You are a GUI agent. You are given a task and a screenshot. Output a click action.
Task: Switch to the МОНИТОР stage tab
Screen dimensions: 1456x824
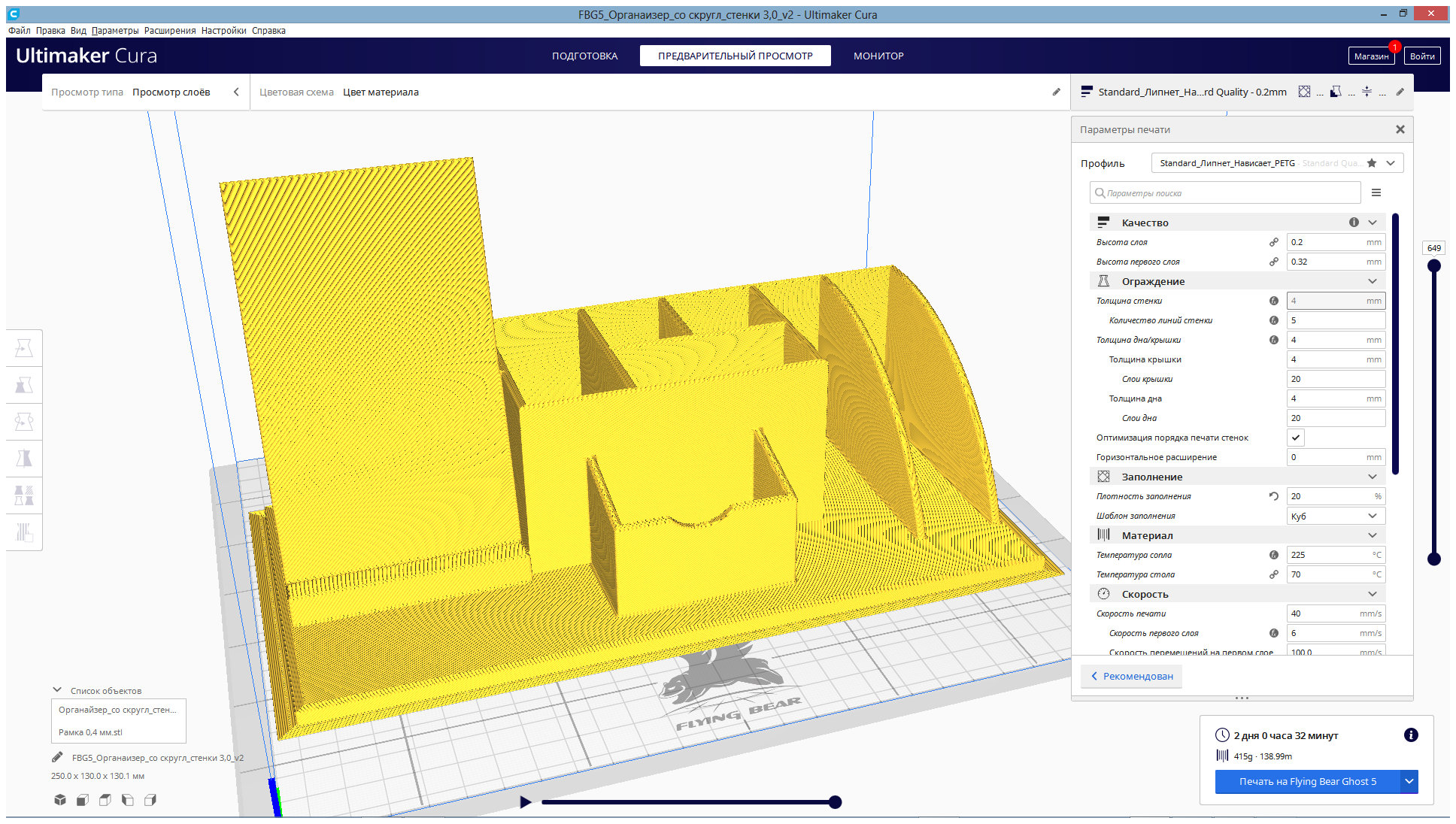click(x=878, y=56)
